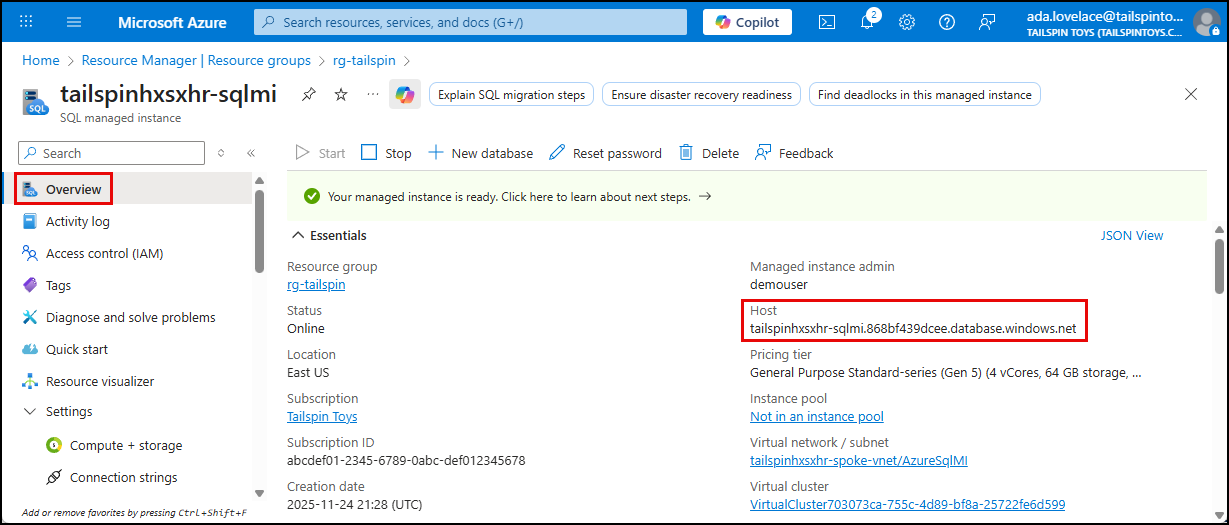Screen dimensions: 1229x525
Task: Pin tailspinhxsxhr-sqlmi to dashboard
Action: [x=309, y=94]
